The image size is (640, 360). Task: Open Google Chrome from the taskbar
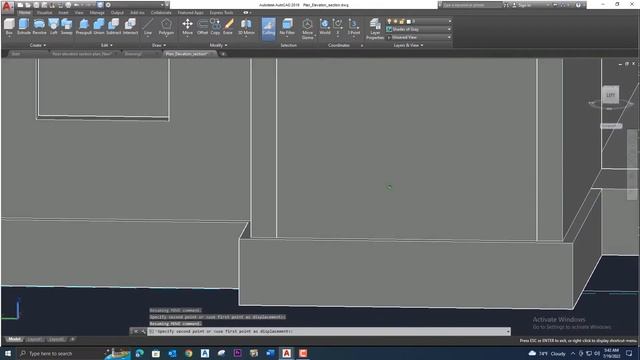point(188,353)
